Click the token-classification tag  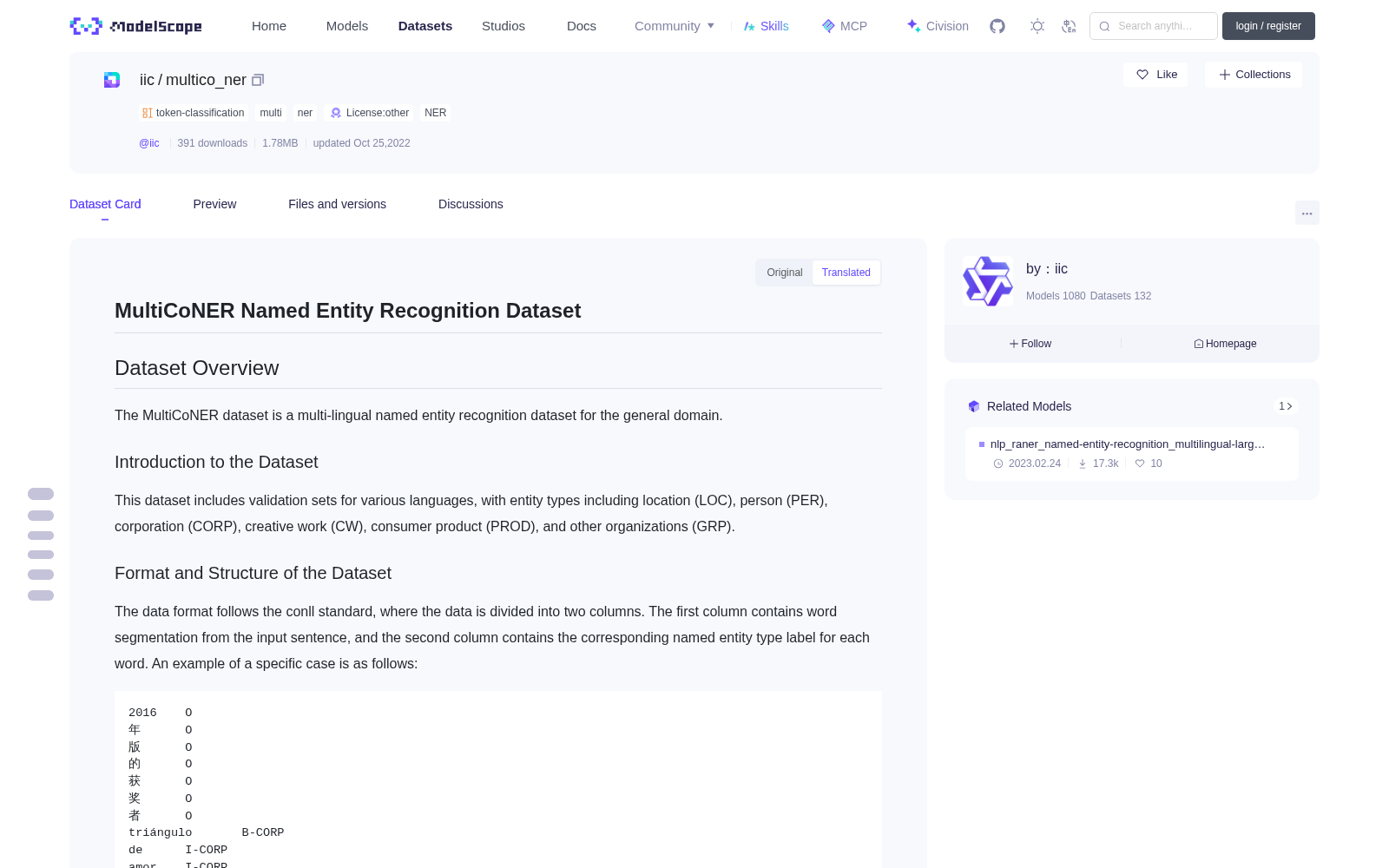[x=194, y=113]
